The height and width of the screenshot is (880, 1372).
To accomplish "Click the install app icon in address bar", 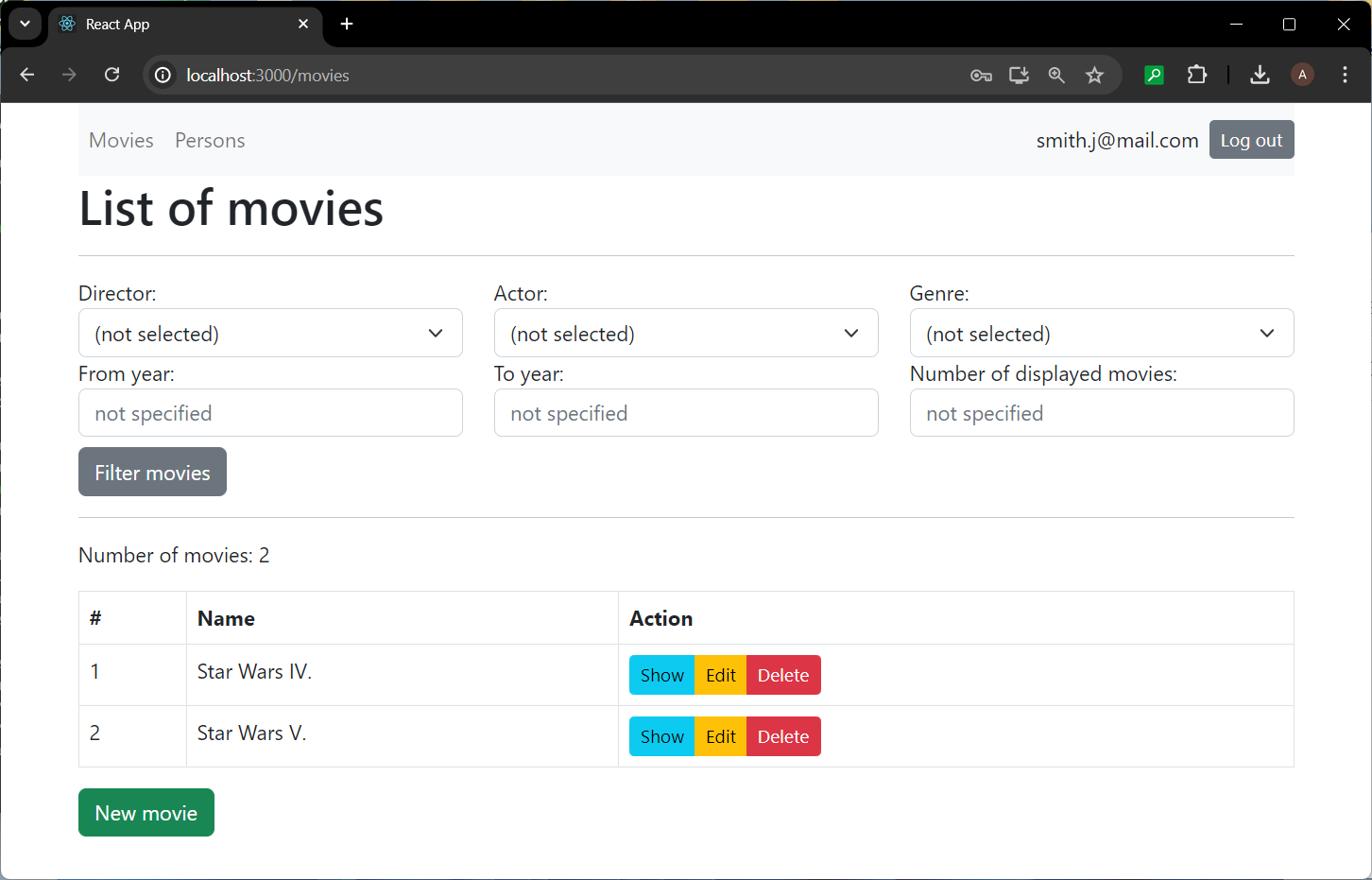I will click(x=1019, y=75).
